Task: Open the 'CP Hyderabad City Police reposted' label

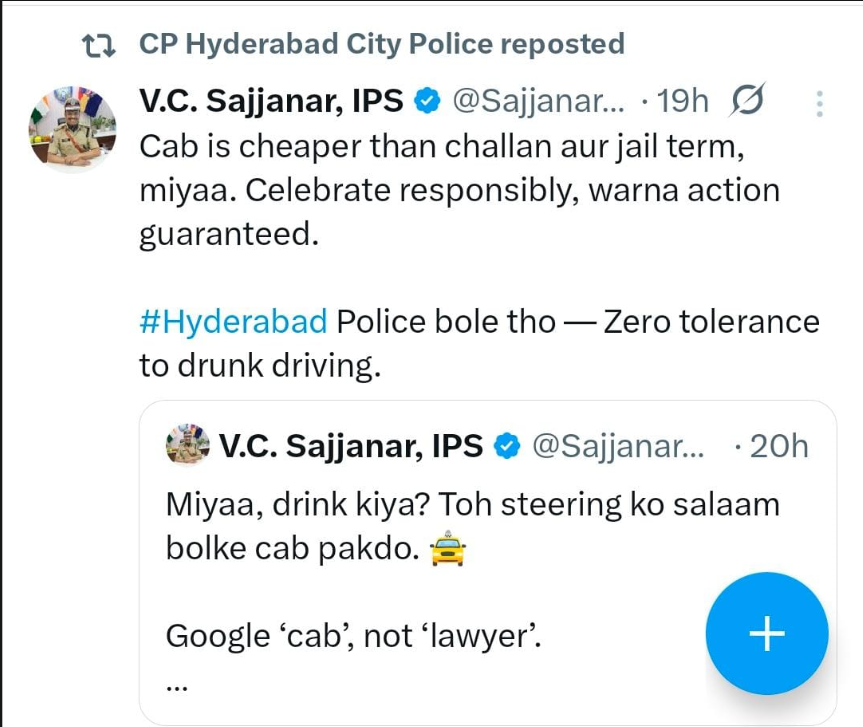Action: click(x=381, y=44)
